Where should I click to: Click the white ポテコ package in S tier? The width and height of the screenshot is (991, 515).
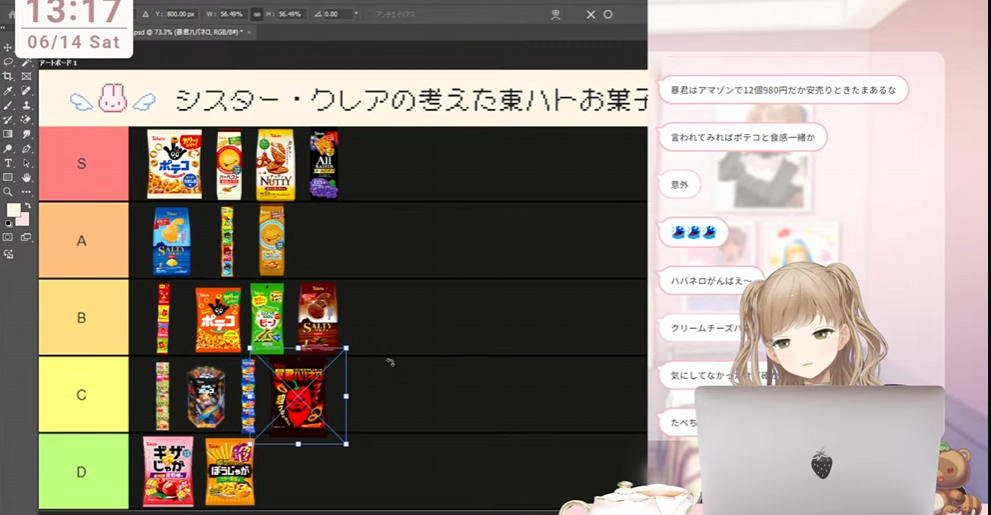click(174, 164)
